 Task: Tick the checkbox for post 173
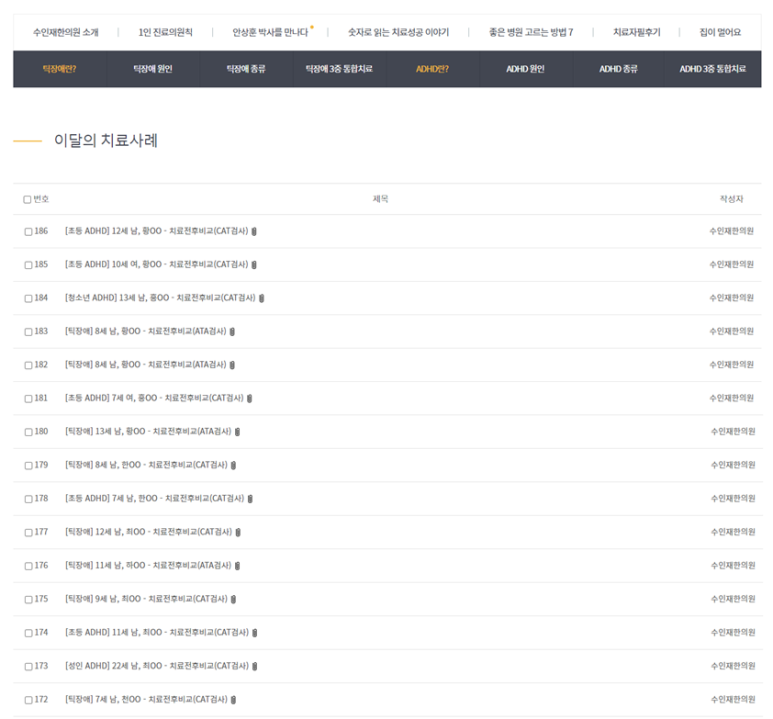click(x=28, y=667)
